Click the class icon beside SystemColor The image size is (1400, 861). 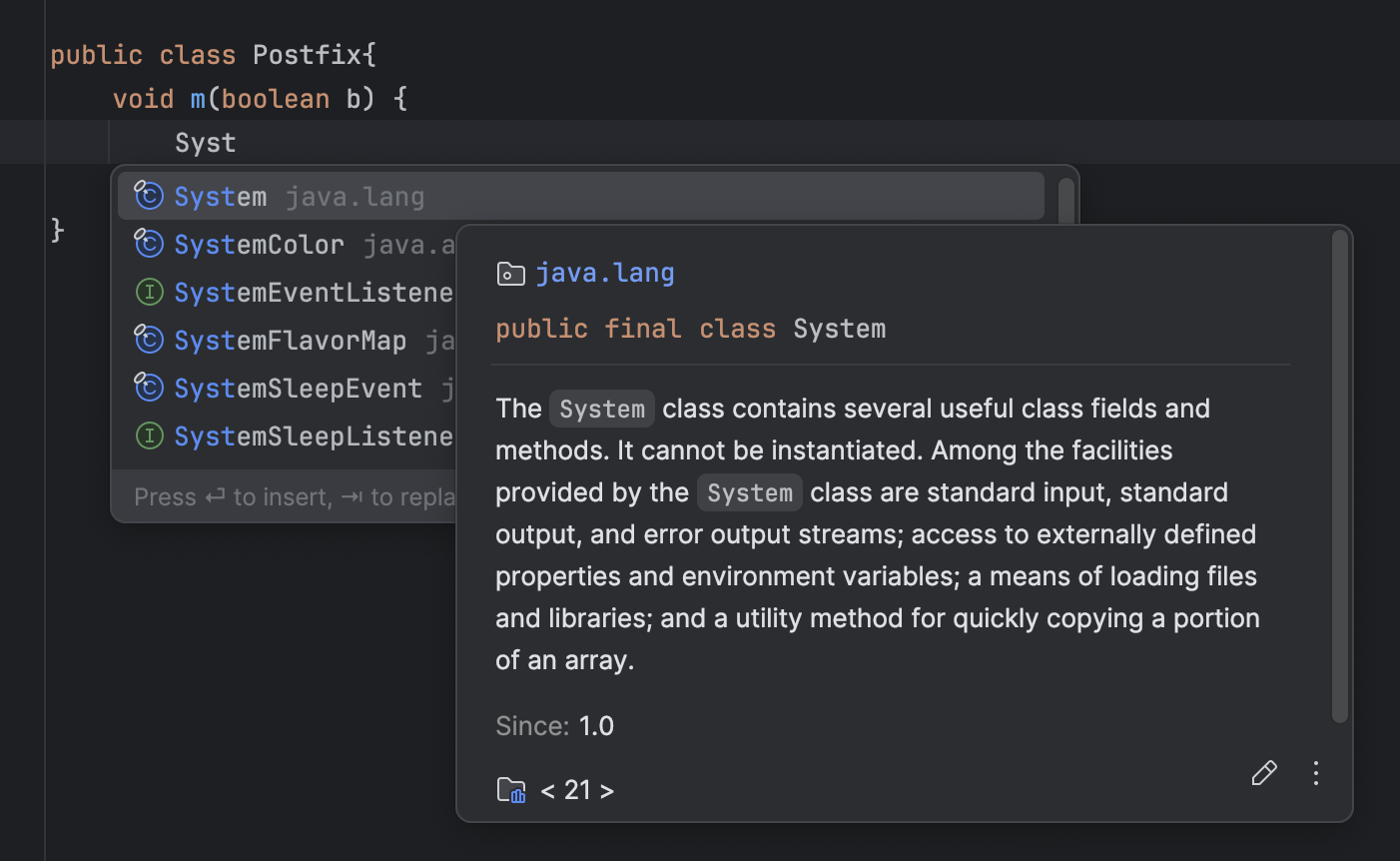pos(148,244)
